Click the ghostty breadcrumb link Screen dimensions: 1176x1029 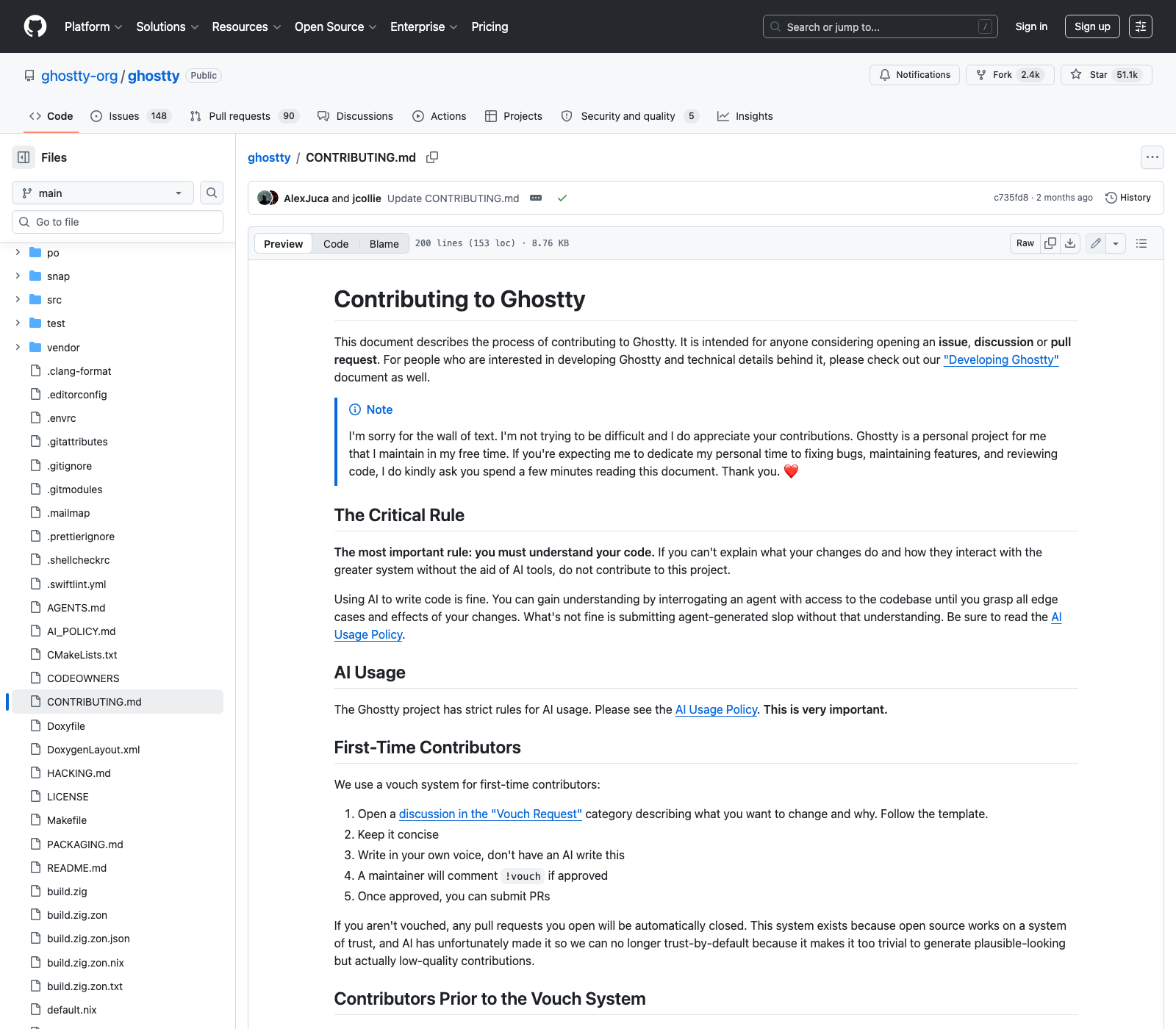pyautogui.click(x=269, y=157)
